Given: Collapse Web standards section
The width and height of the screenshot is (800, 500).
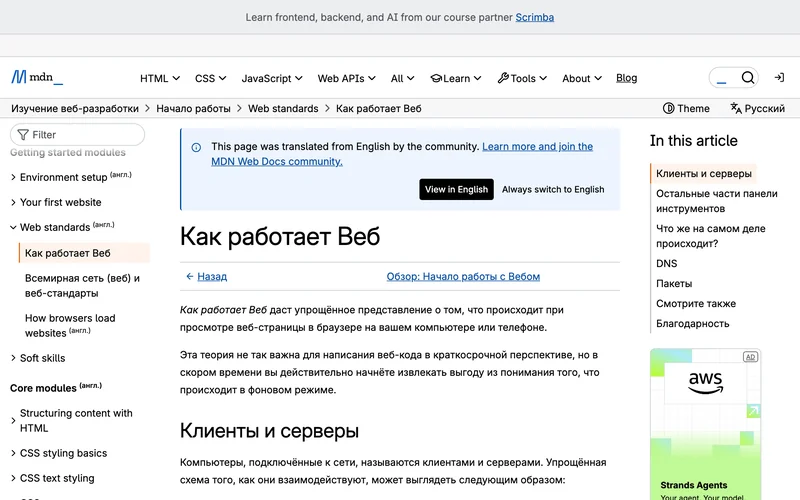Looking at the screenshot, I should tap(62, 227).
